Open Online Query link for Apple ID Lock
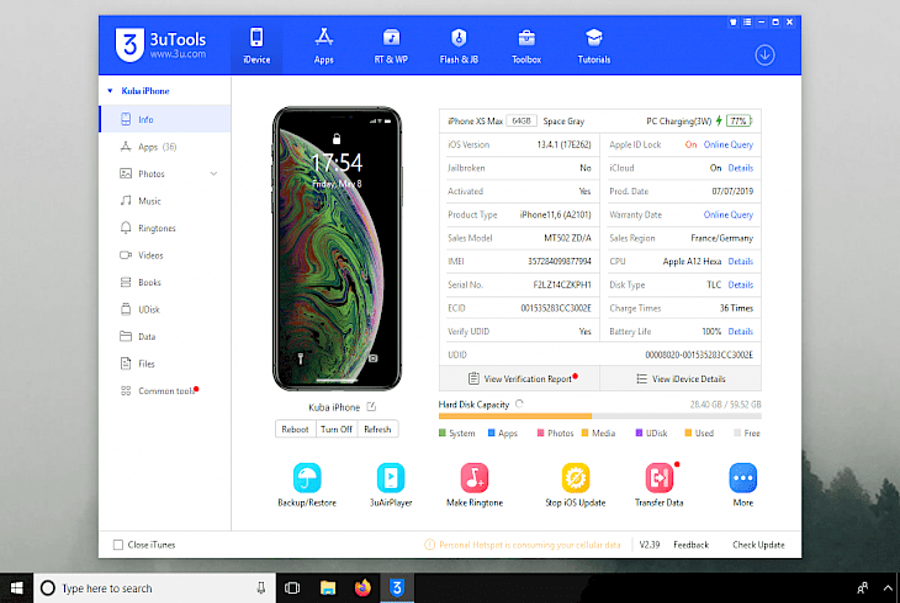 pyautogui.click(x=728, y=145)
